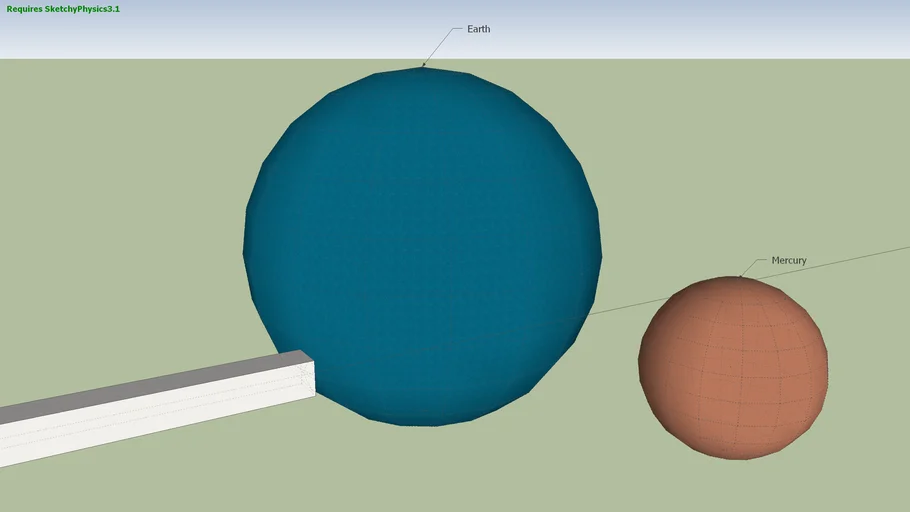
Task: Select the white beam's square end face
Action: click(309, 378)
